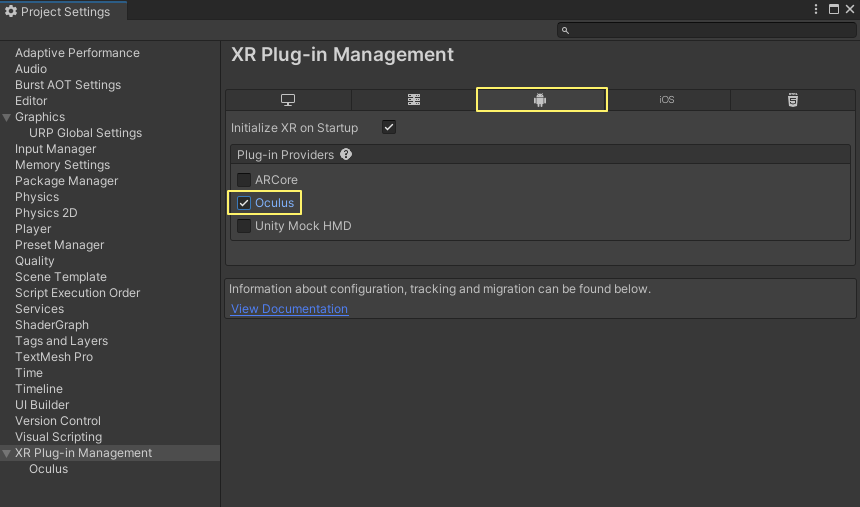Click the Plug-in Providers header label
The width and height of the screenshot is (860, 507).
point(285,155)
